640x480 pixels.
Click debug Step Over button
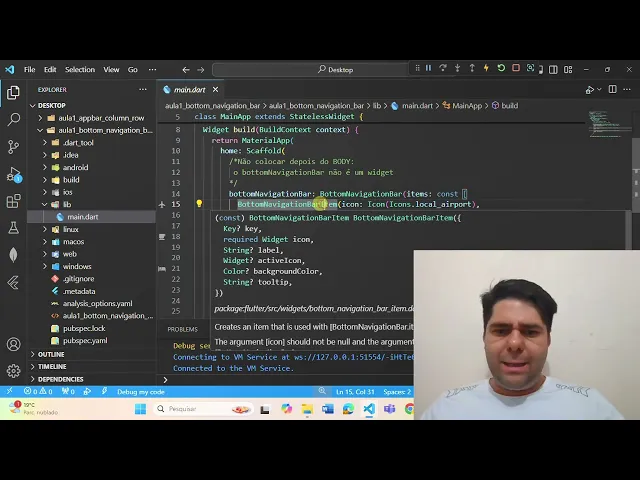pos(443,68)
